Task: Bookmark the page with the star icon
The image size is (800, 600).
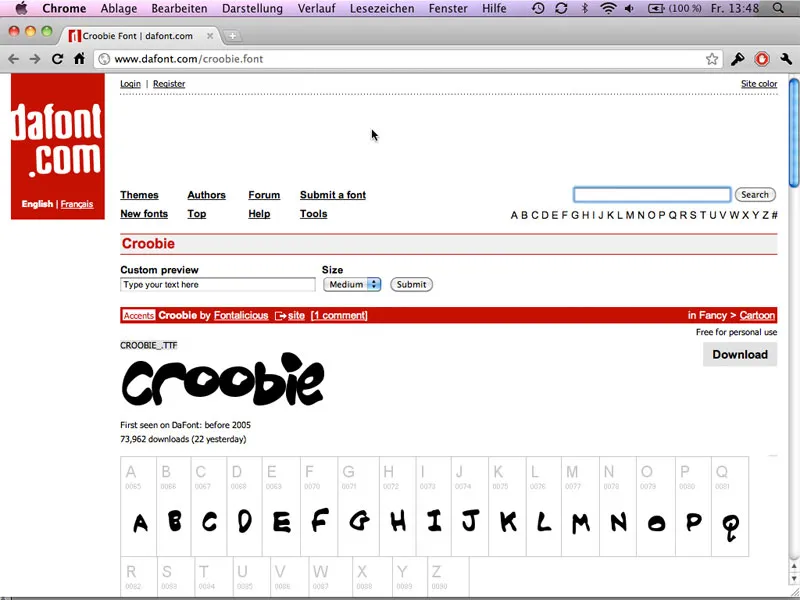Action: 712,59
